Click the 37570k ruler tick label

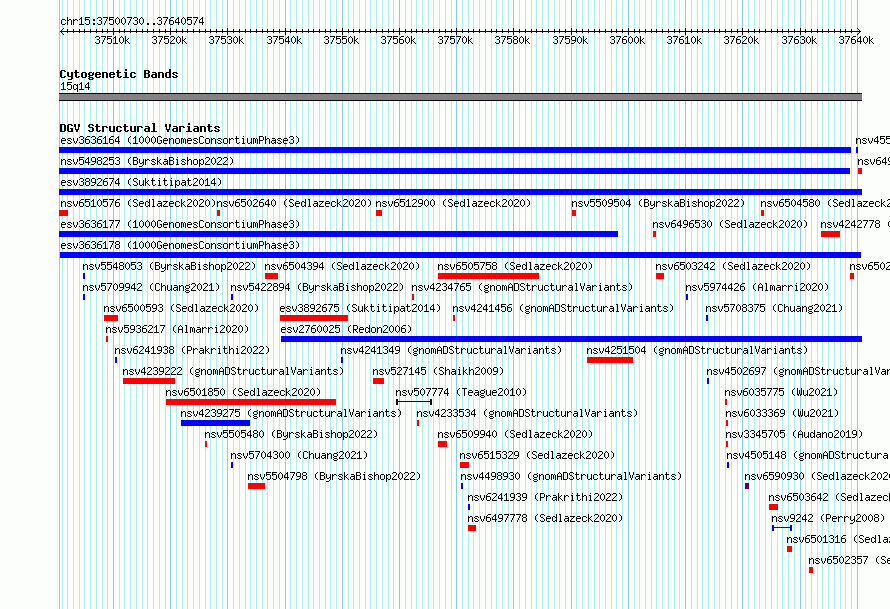click(455, 40)
